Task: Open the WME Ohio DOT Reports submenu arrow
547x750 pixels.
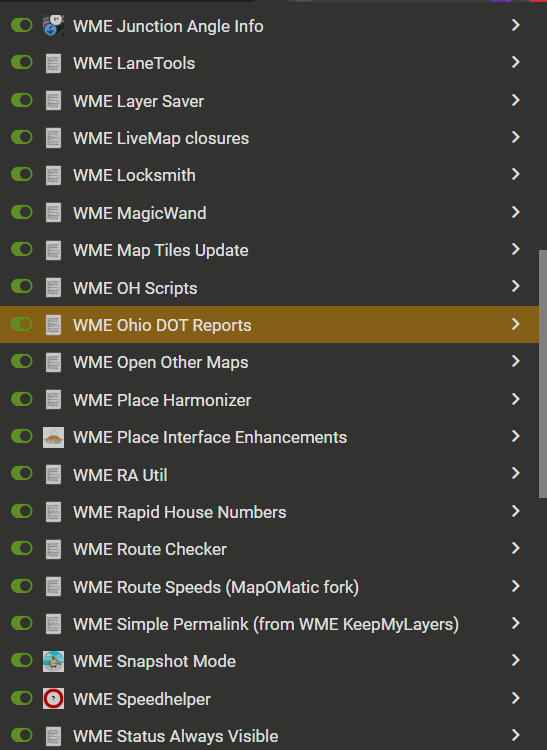Action: pyautogui.click(x=515, y=324)
